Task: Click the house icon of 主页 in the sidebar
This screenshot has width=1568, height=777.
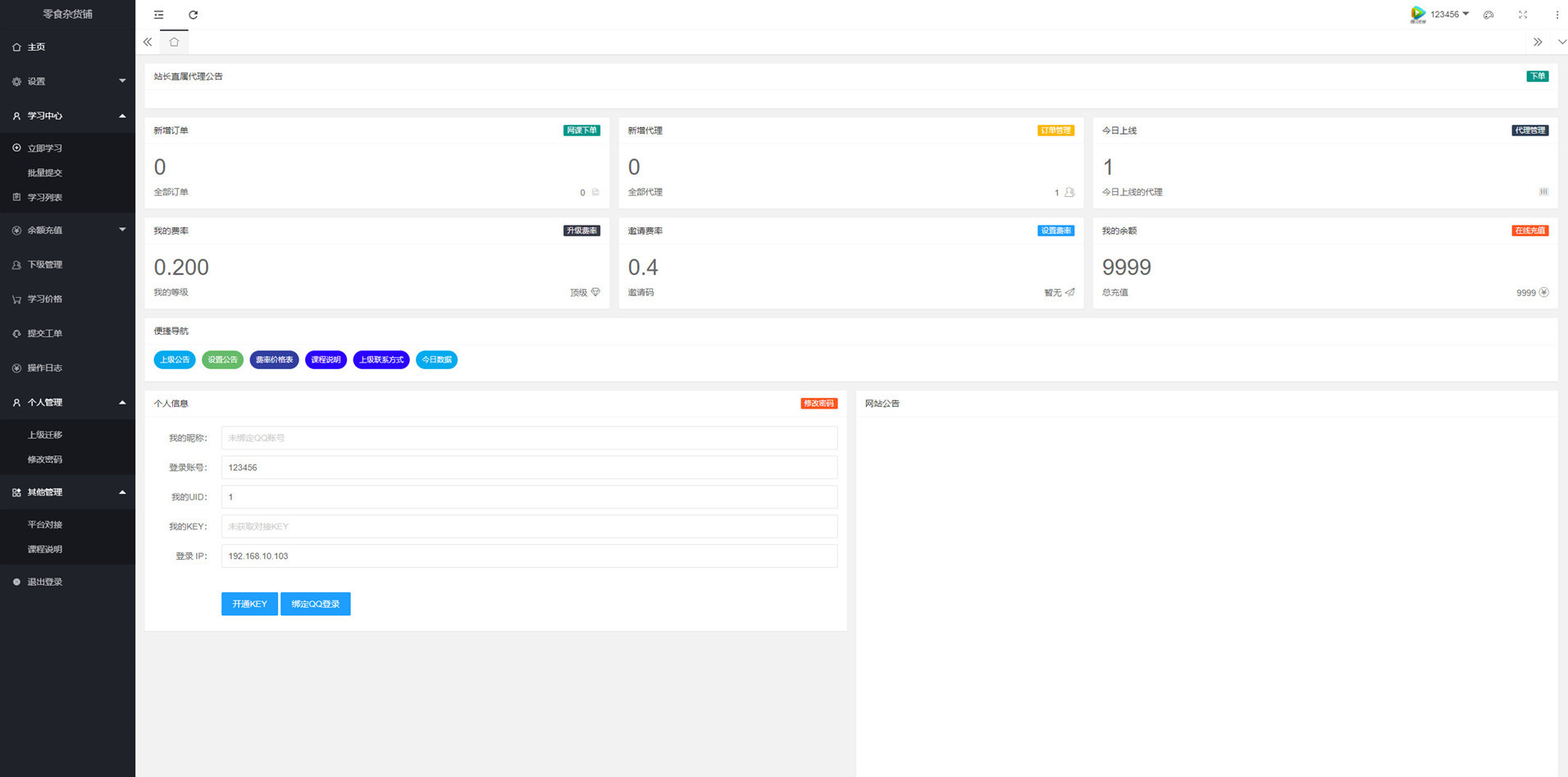Action: point(16,47)
